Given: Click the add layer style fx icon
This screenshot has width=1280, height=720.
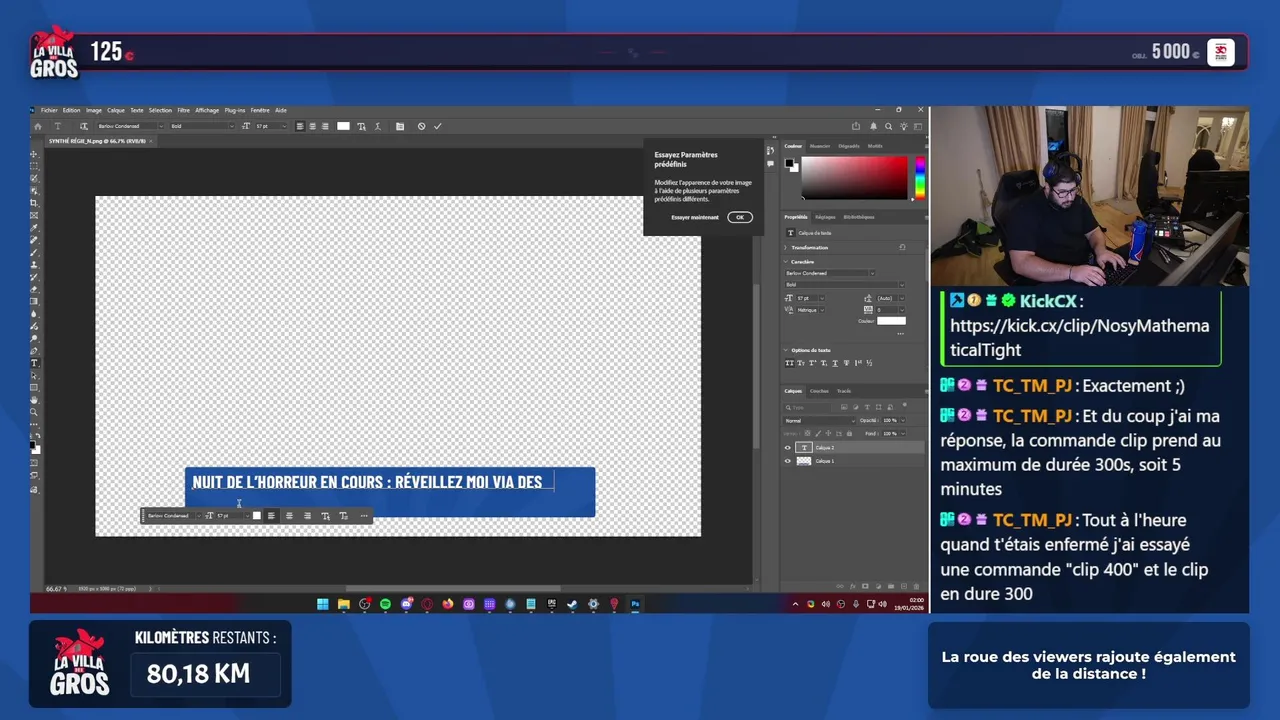Looking at the screenshot, I should point(853,586).
